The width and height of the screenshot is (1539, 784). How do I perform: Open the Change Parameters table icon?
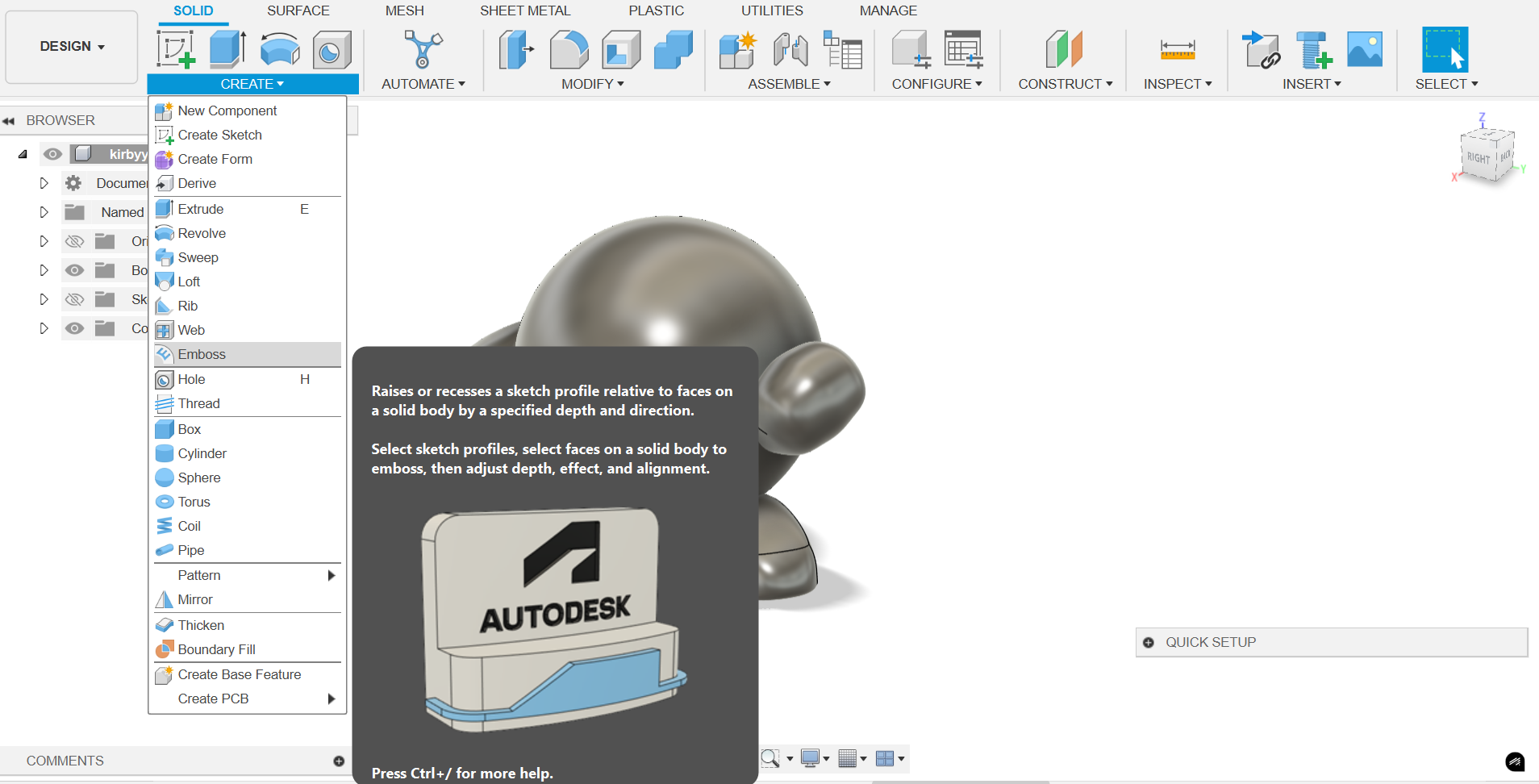click(843, 49)
